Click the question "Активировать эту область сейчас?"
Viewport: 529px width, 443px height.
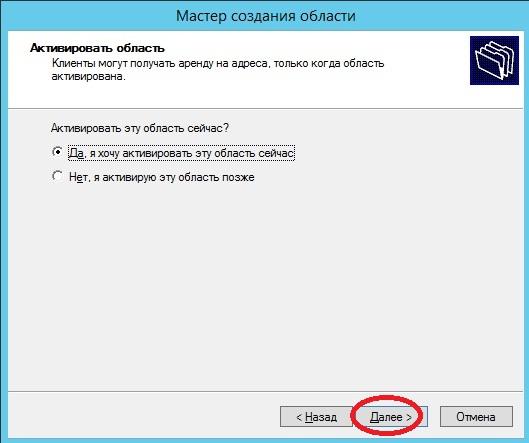pos(140,128)
